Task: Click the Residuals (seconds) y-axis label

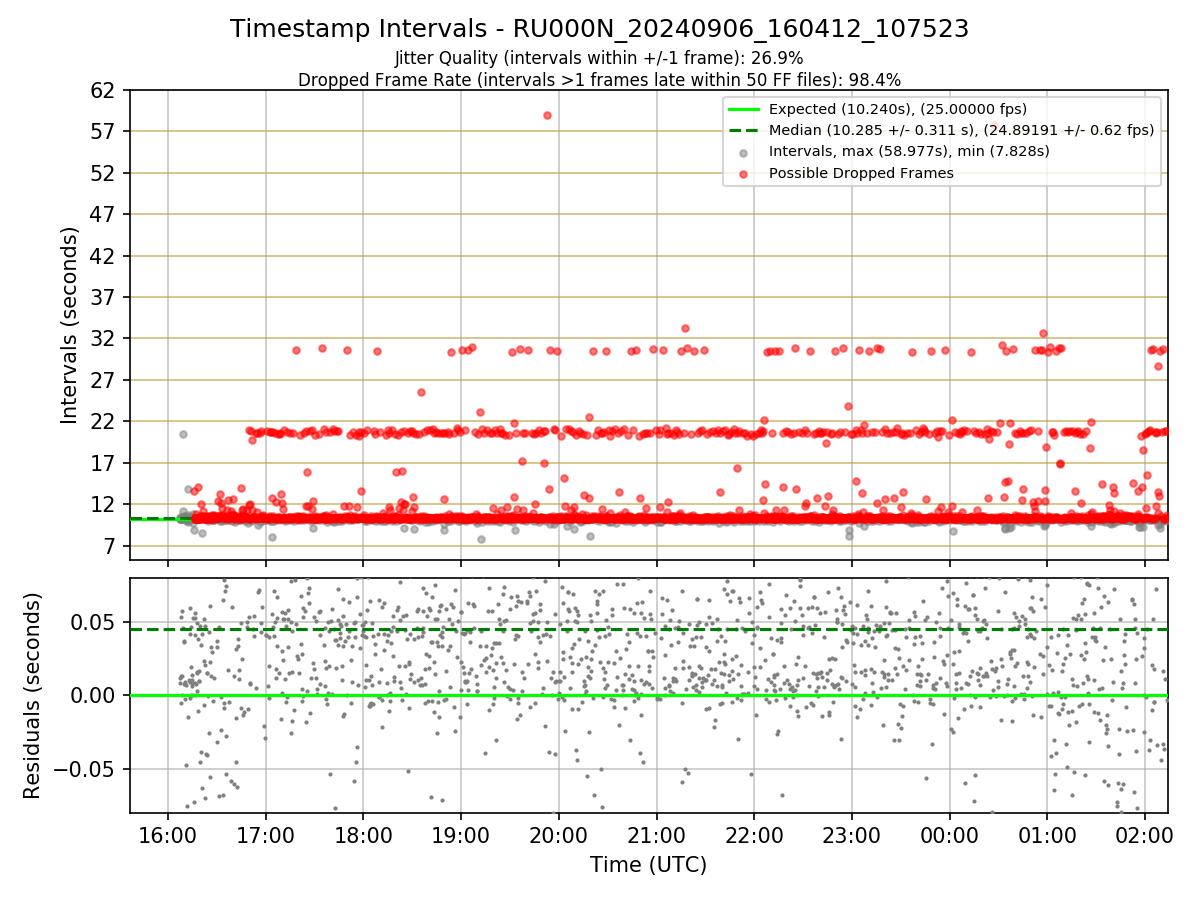Action: [x=33, y=695]
